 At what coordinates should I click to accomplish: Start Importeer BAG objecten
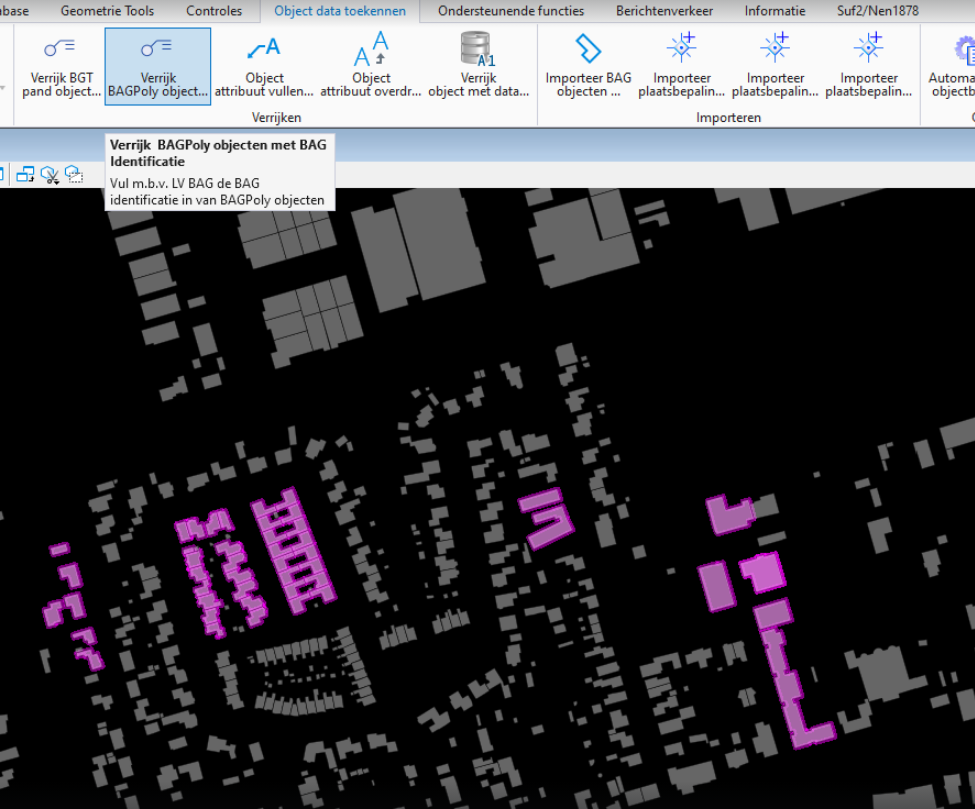(x=588, y=66)
